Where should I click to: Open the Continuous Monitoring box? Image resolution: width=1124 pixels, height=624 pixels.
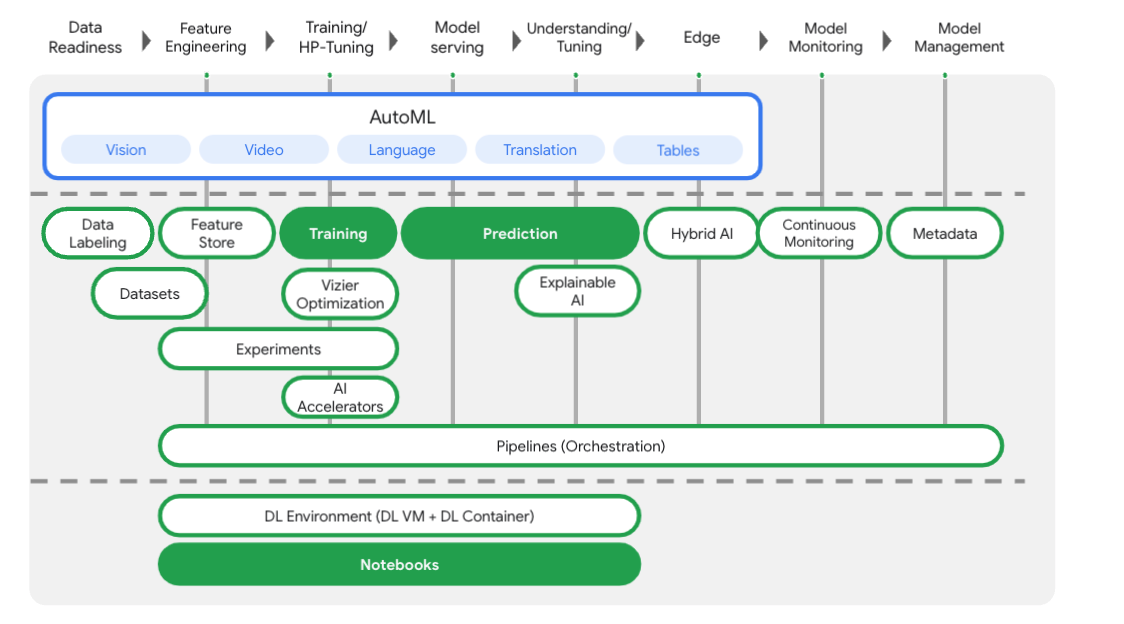coord(819,233)
